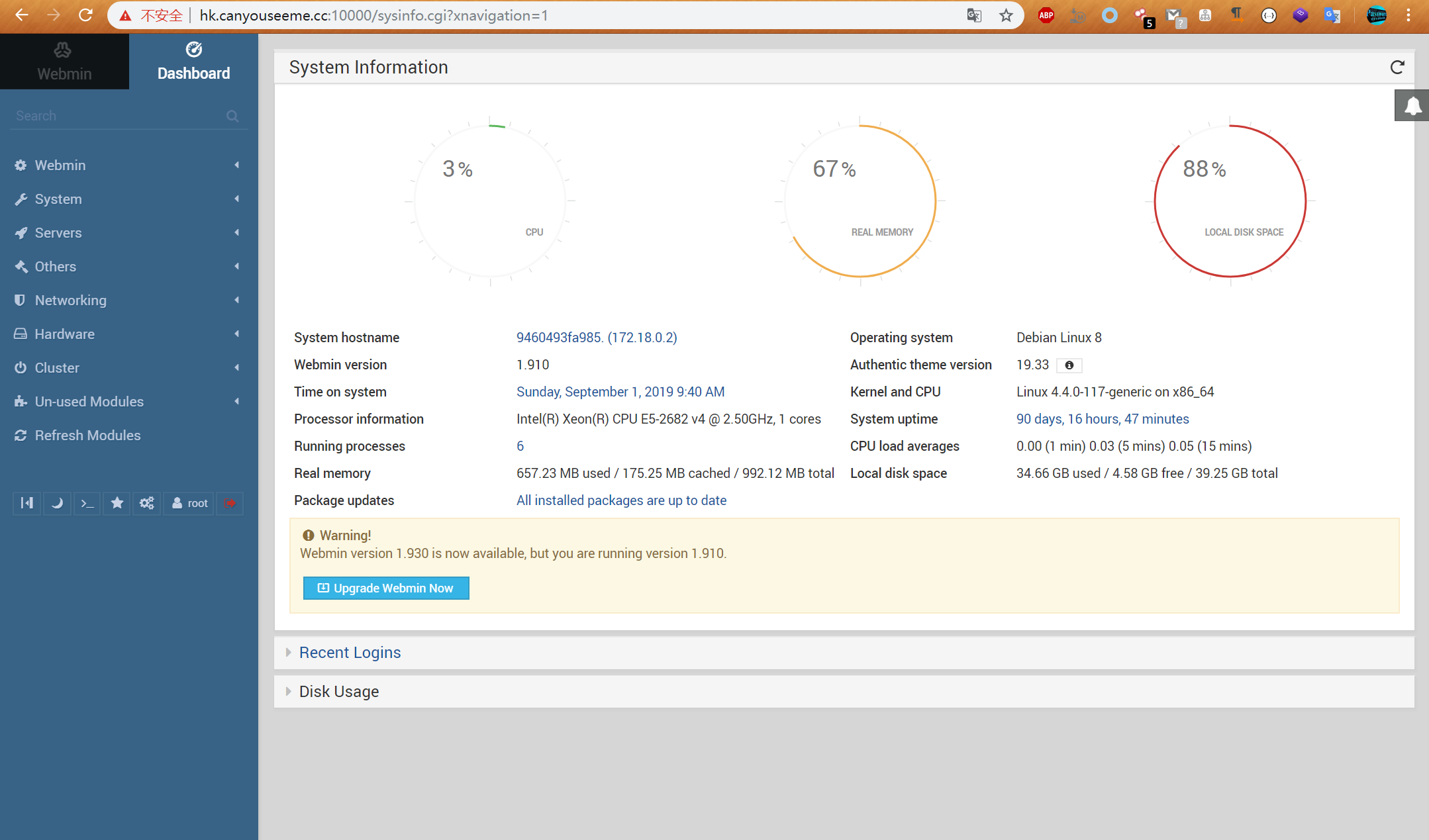This screenshot has height=840, width=1429.
Task: Open theme configuration gears icon
Action: pyautogui.click(x=146, y=503)
